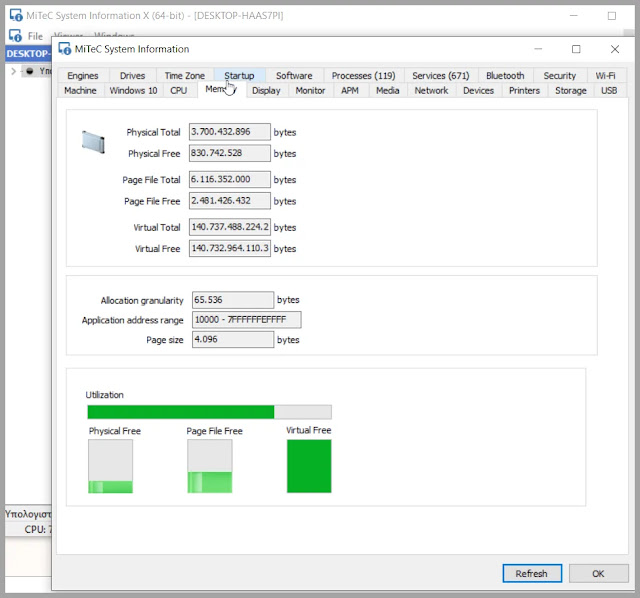Screen dimensions: 640x598
Task: Switch to the Windows 10 tab
Action: 133,91
